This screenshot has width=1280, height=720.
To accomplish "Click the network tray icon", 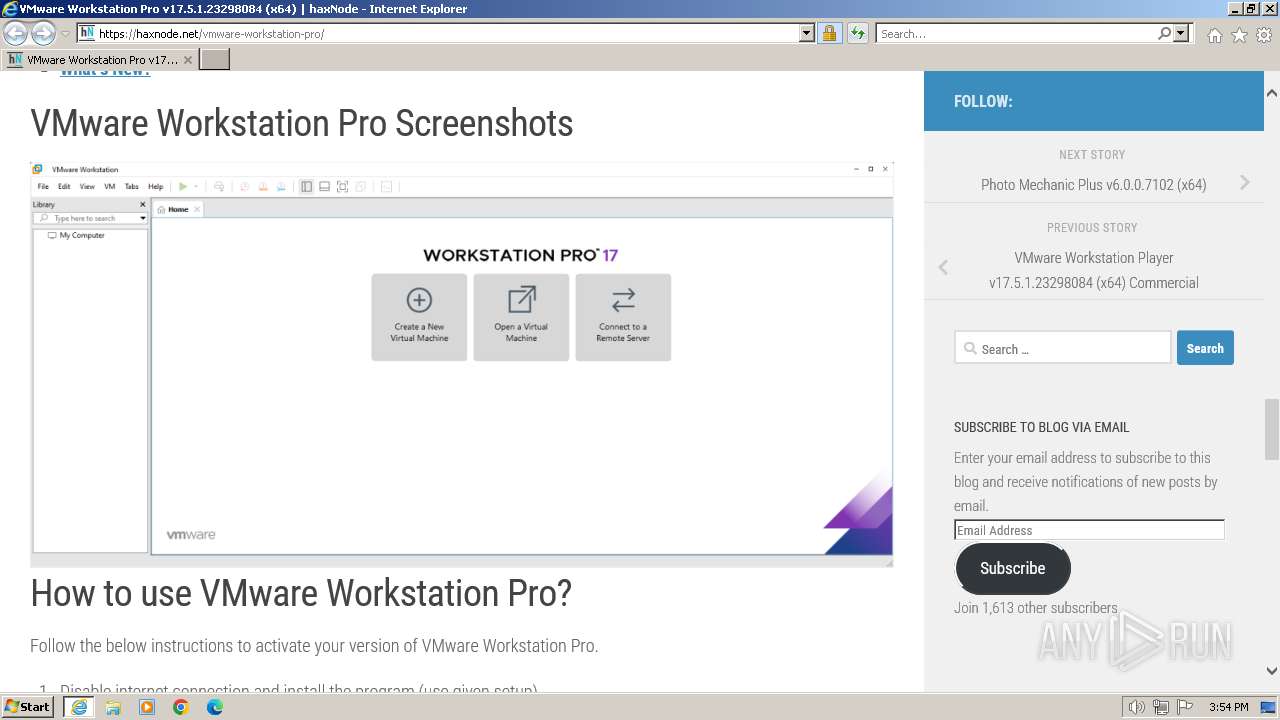I will (x=1161, y=707).
